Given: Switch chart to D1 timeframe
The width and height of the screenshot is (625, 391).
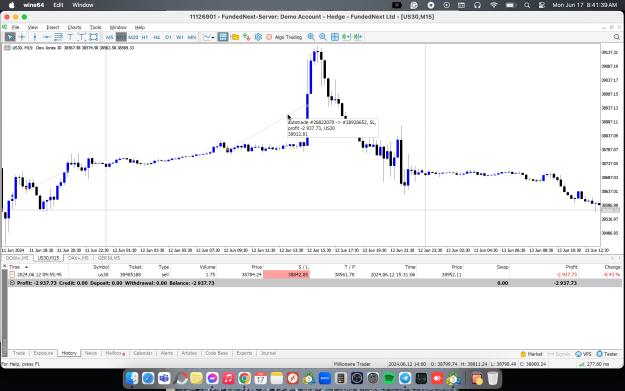Looking at the screenshot, I should (x=168, y=37).
